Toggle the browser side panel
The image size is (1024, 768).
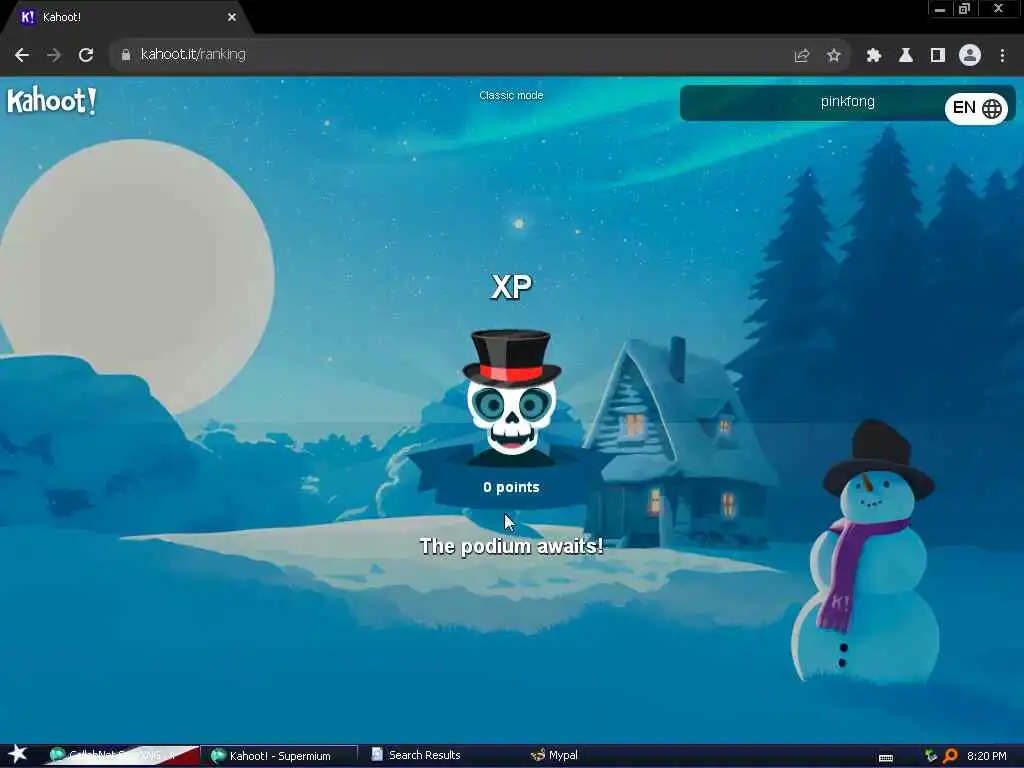point(938,56)
